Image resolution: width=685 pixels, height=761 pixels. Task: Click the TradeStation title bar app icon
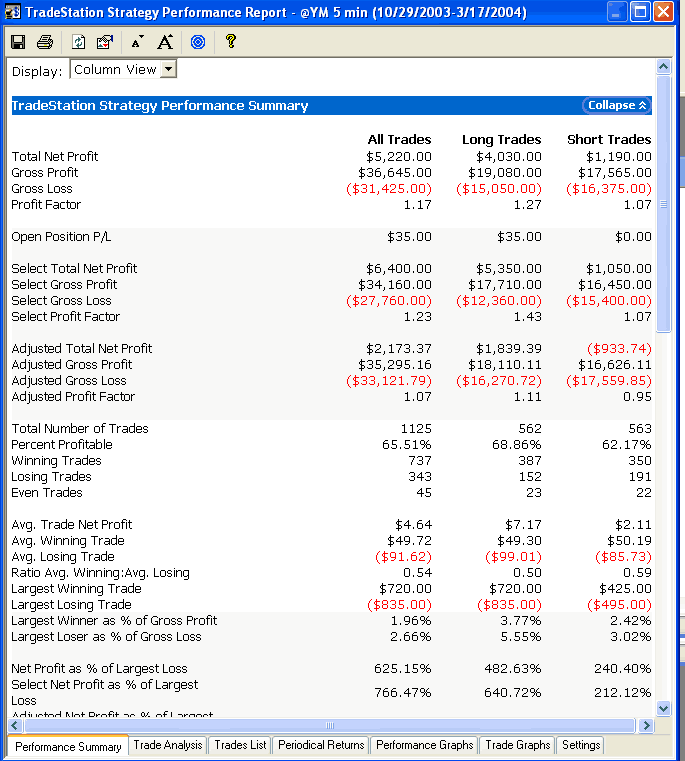tap(13, 12)
